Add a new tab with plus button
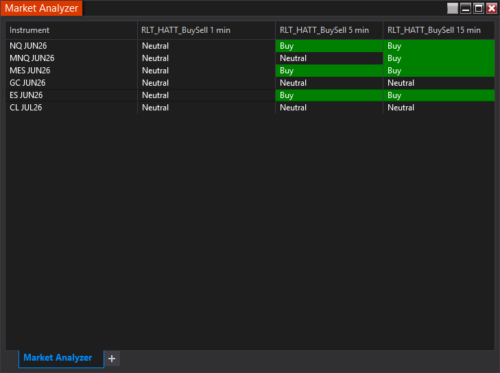The image size is (500, 373). tap(112, 359)
